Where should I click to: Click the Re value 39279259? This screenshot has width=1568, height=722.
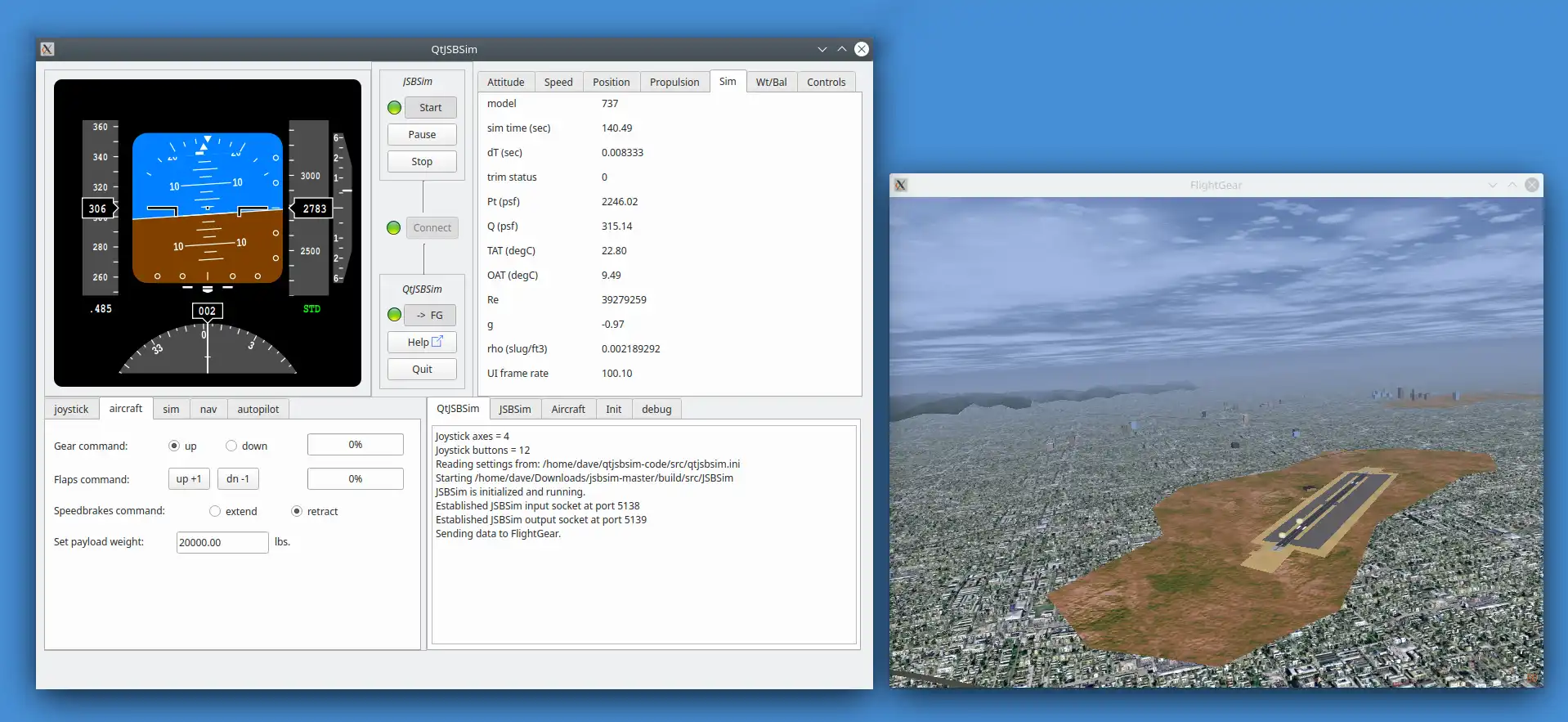click(624, 300)
